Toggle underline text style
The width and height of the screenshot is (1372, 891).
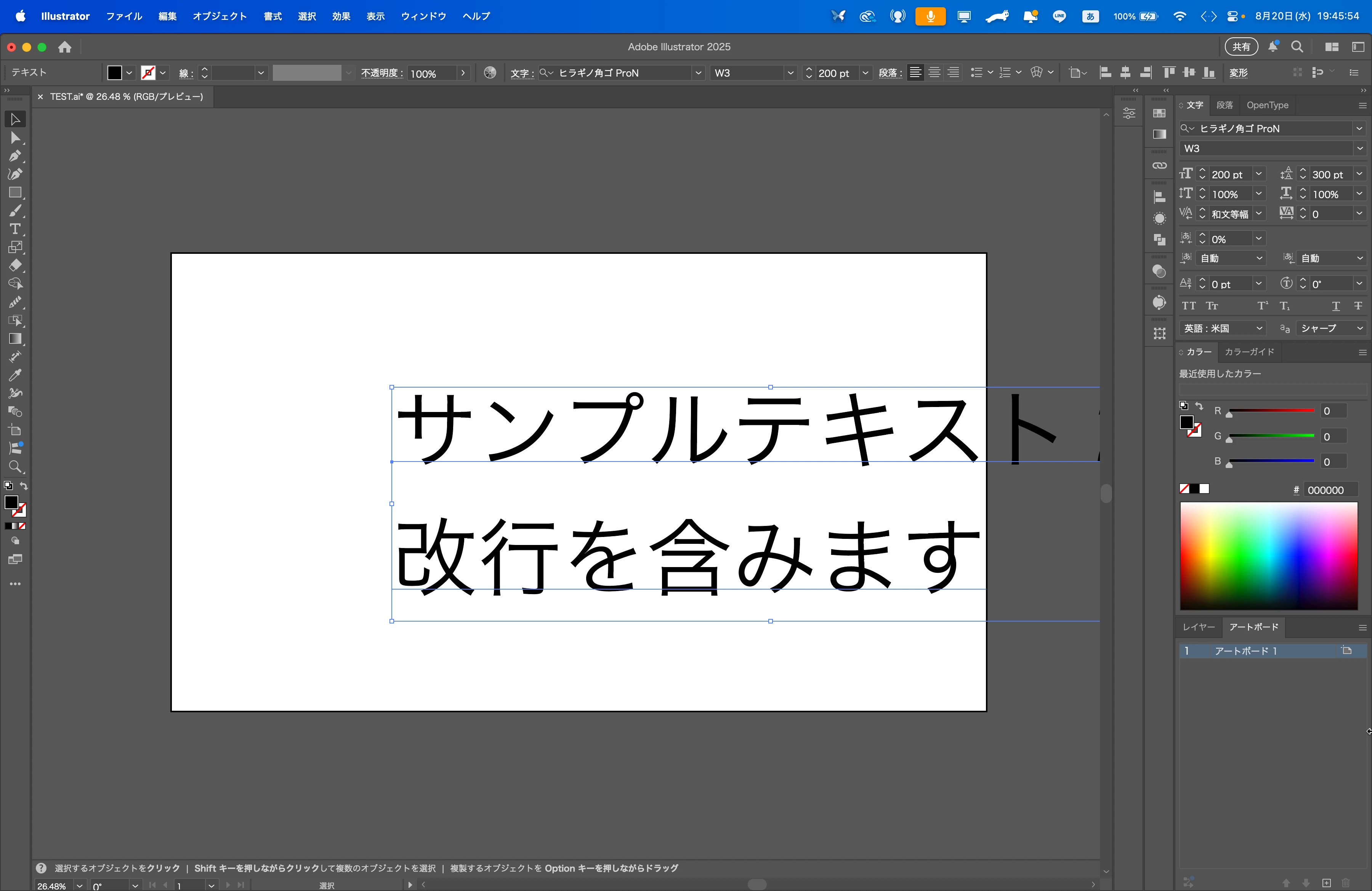pos(1336,306)
